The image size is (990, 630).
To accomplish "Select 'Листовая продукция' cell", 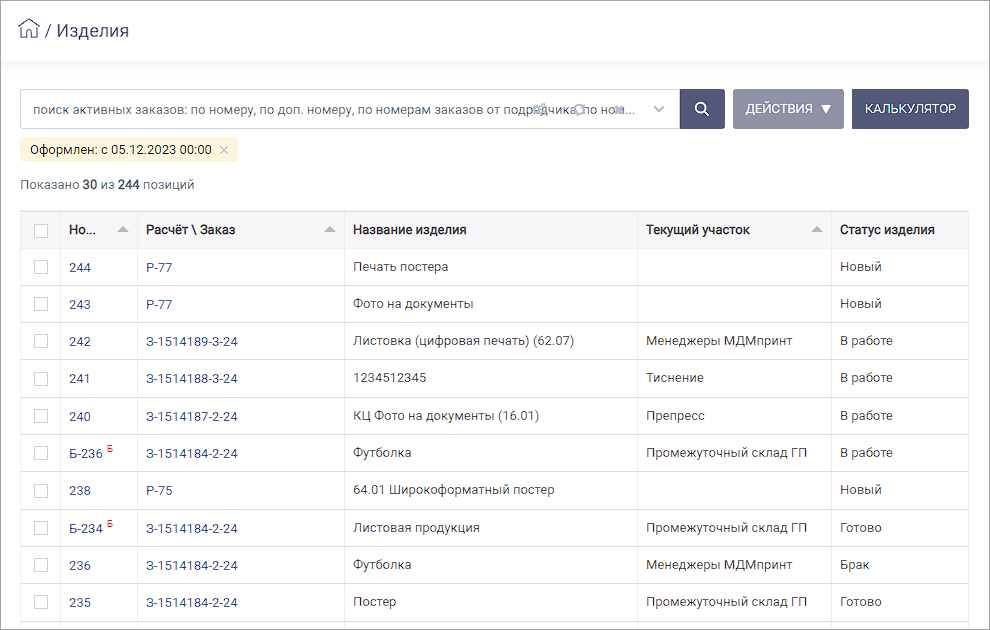I will [416, 528].
